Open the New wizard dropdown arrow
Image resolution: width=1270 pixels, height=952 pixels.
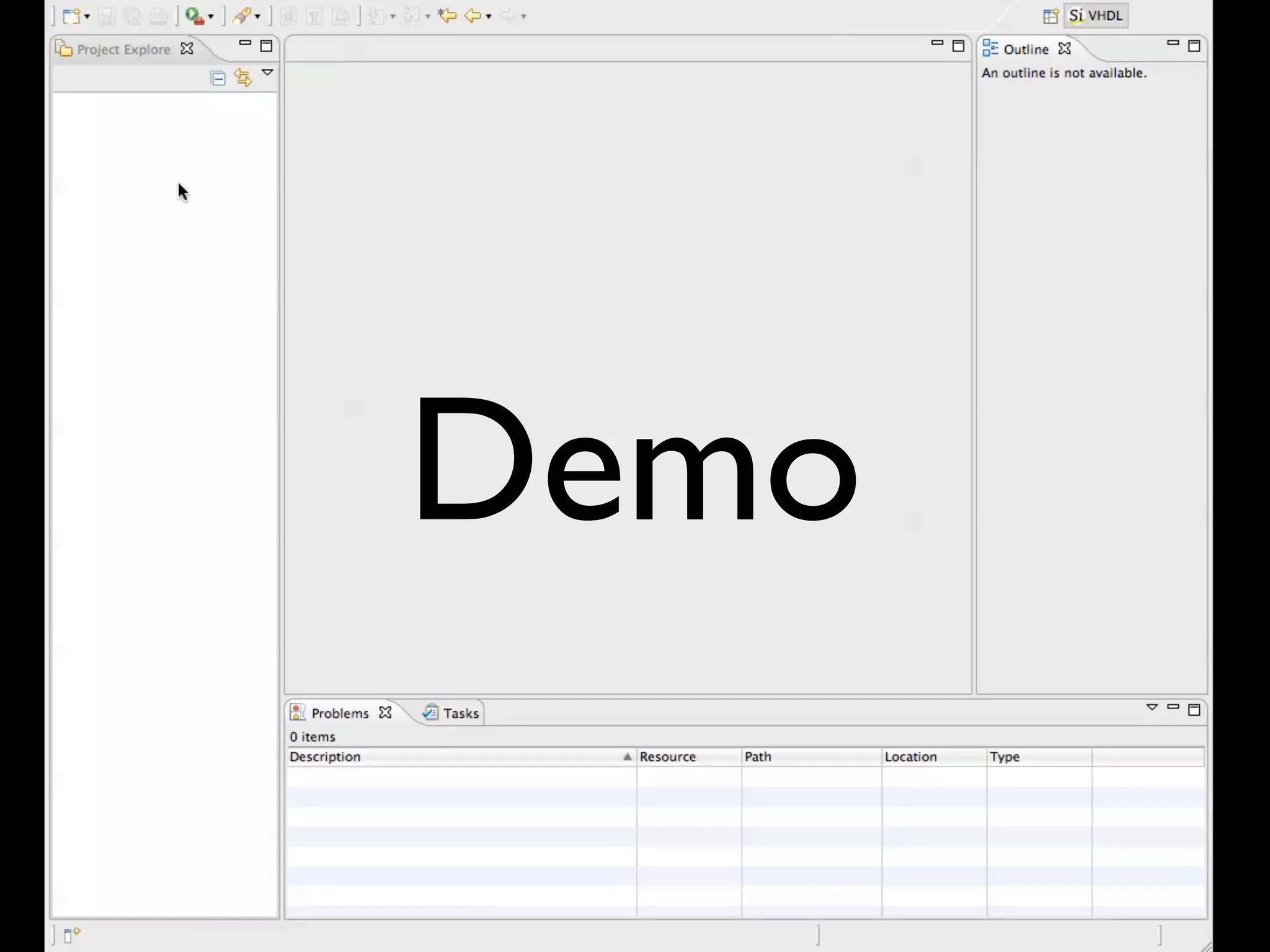coord(87,17)
